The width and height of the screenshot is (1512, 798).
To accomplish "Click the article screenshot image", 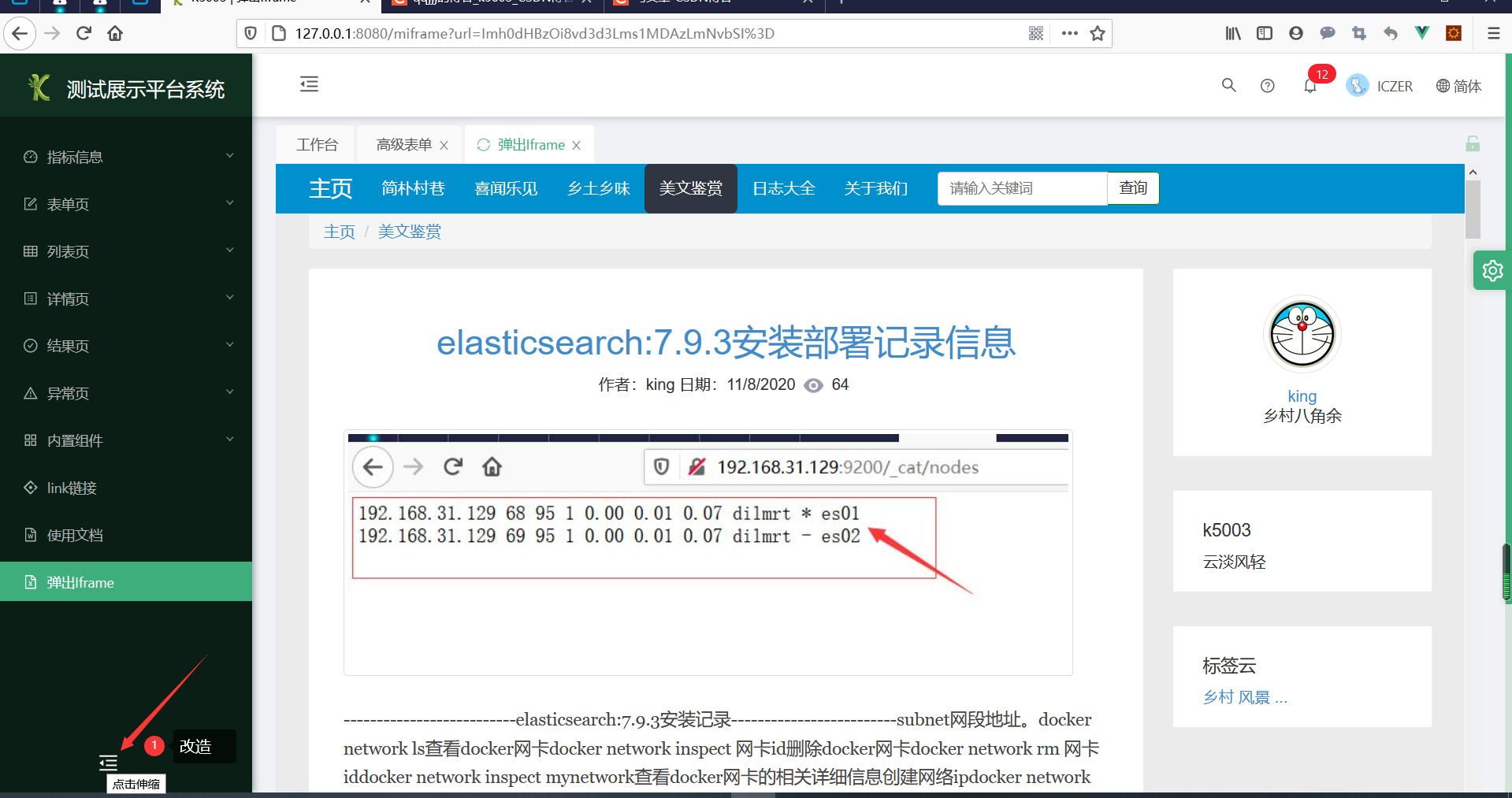I will 708,552.
